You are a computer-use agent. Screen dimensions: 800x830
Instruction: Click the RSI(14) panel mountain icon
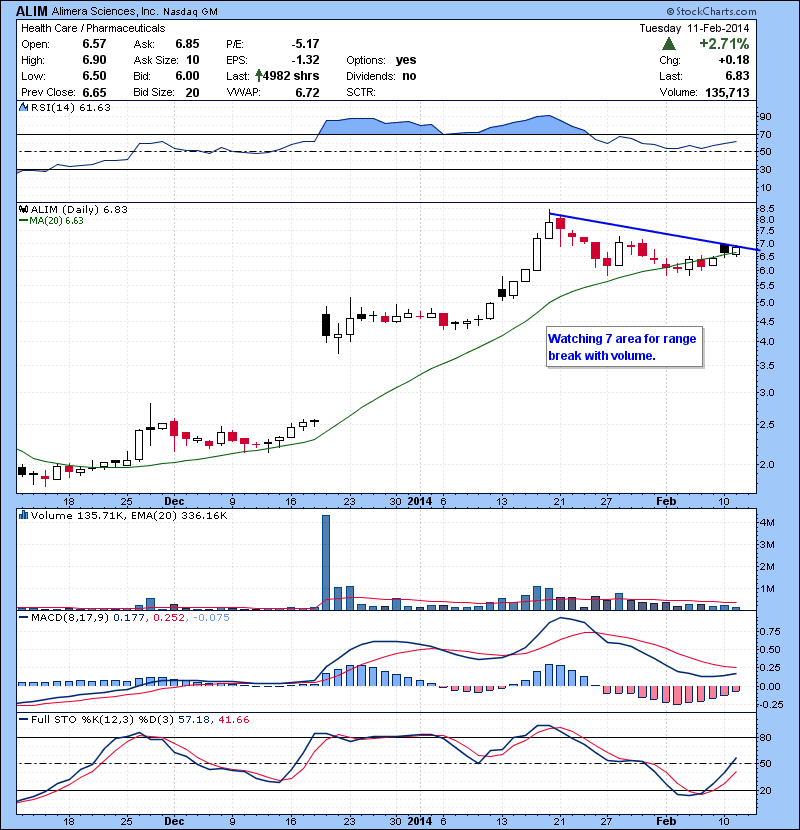point(23,107)
